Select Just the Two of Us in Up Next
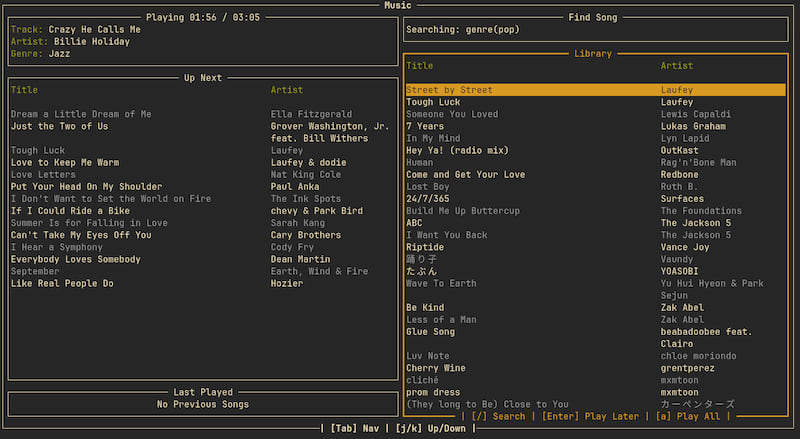 tap(60, 127)
